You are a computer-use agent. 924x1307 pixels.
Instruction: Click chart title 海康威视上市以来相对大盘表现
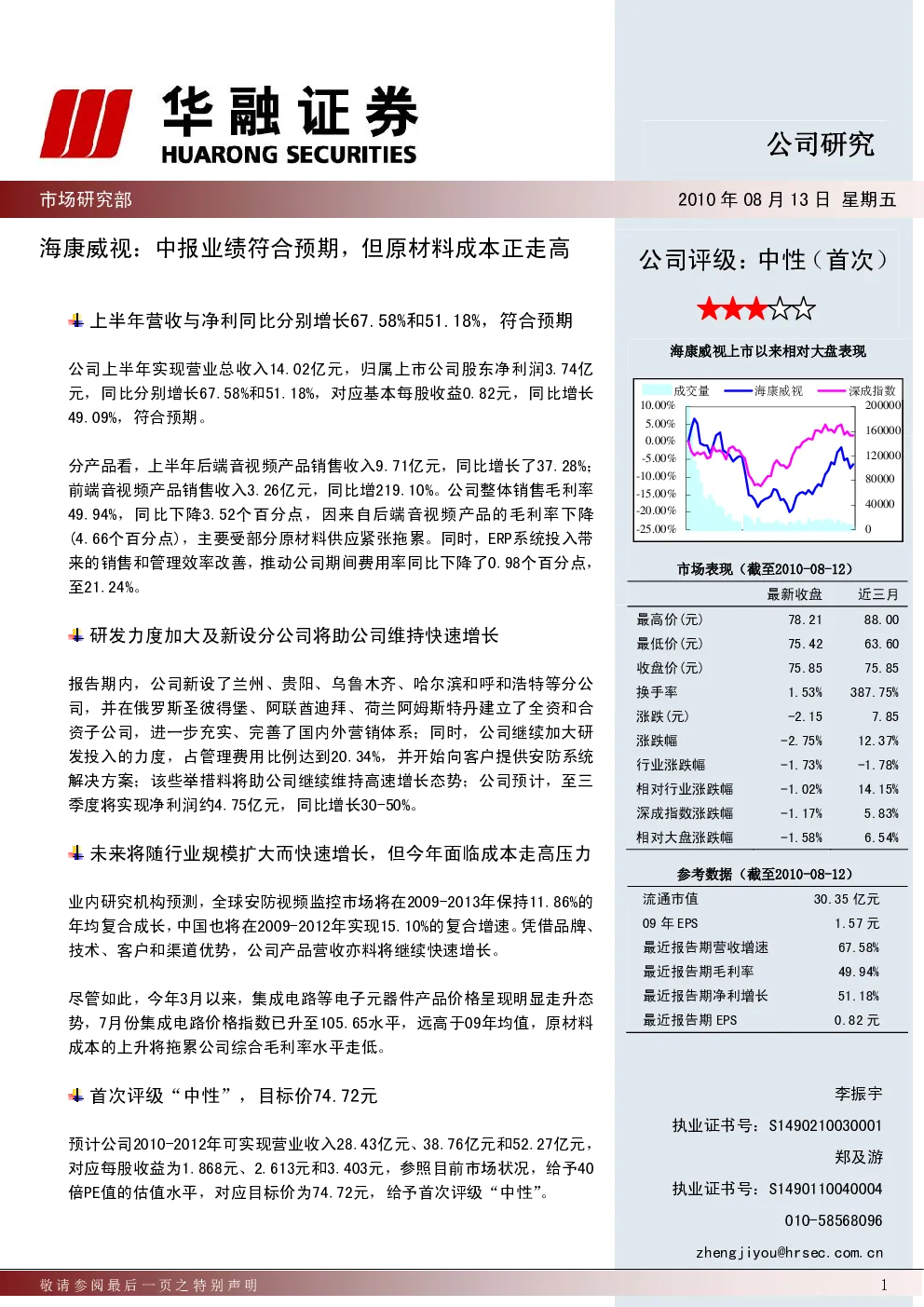(768, 351)
